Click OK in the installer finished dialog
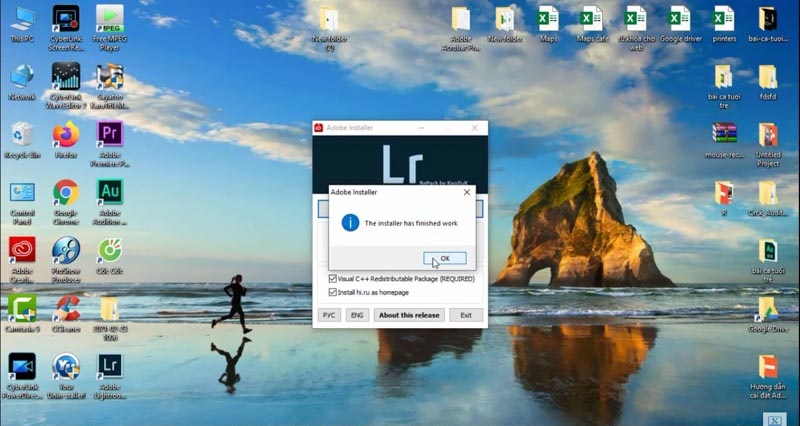Screen dimensions: 800x426 444,259
